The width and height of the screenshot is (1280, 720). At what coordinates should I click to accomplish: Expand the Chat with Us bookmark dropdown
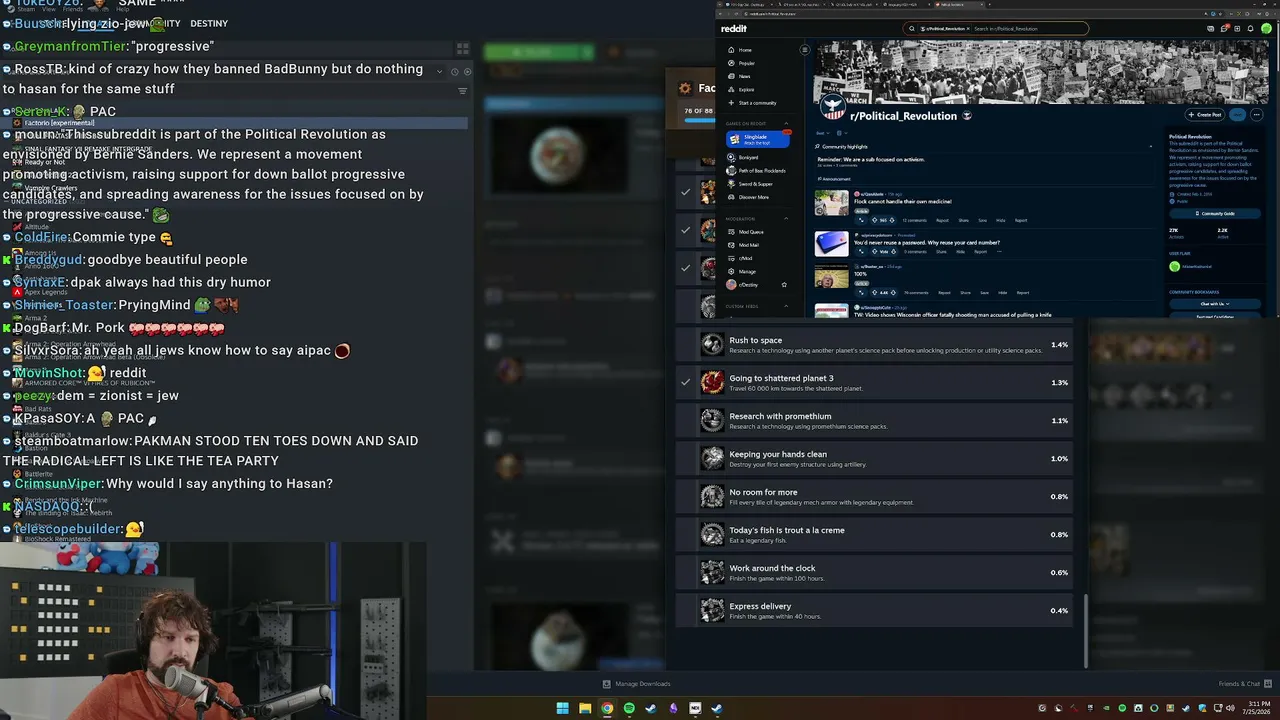[x=1216, y=303]
